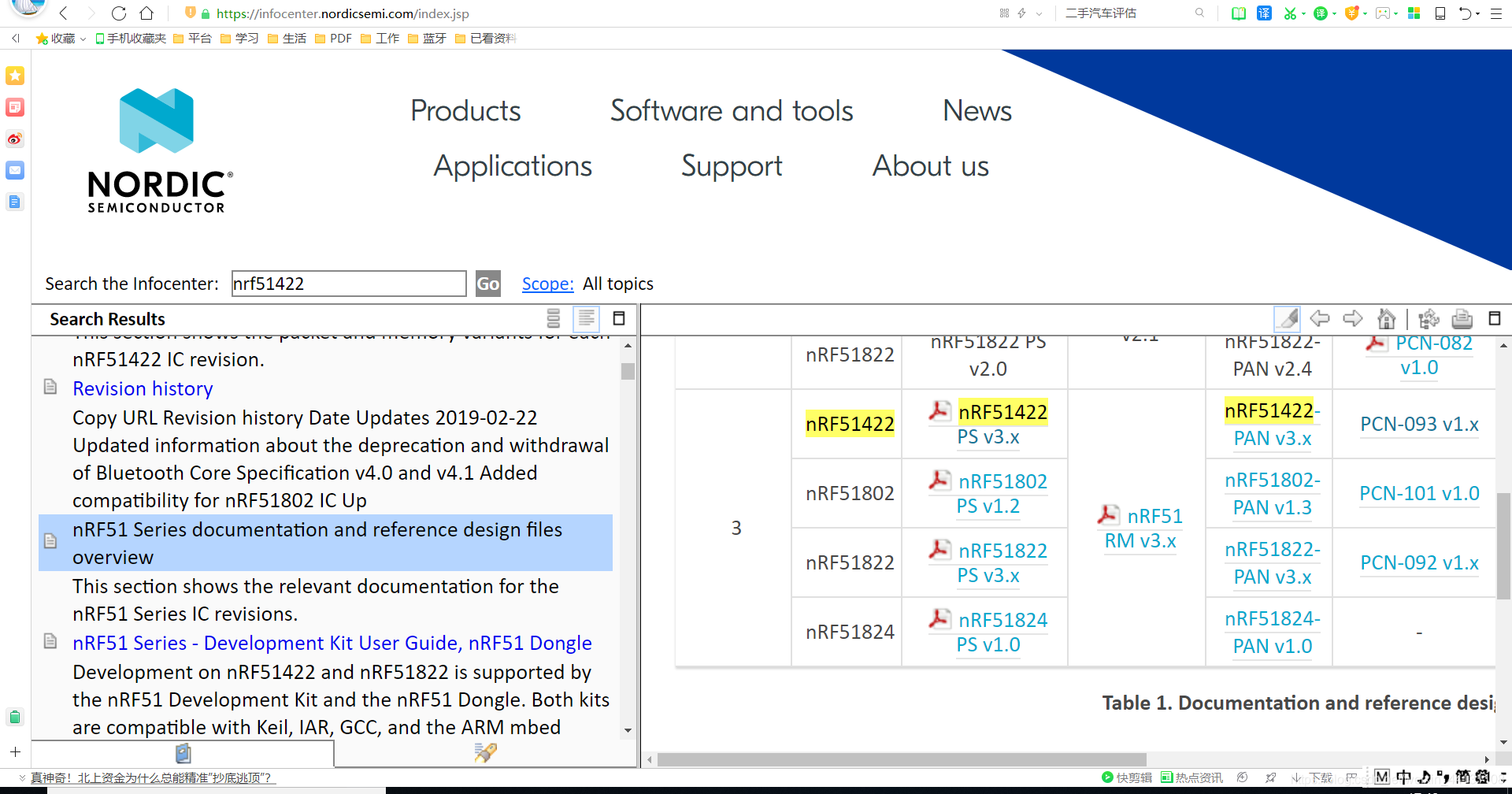The width and height of the screenshot is (1512, 794).
Task: Open PCN-093 v1.x link
Action: tap(1419, 424)
